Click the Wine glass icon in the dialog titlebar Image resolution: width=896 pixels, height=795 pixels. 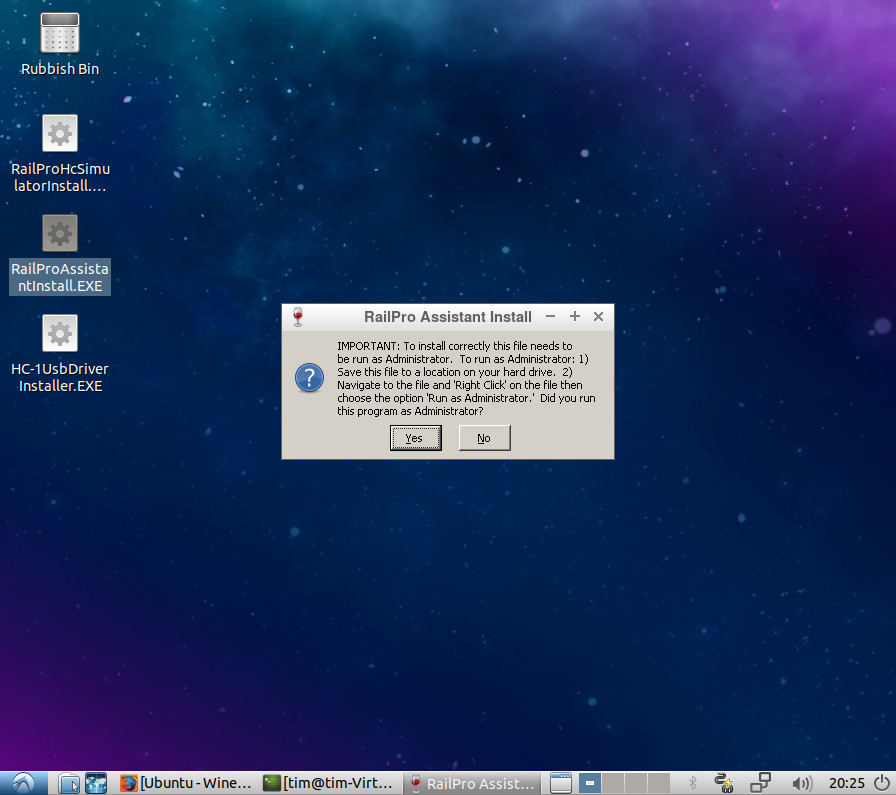(297, 316)
